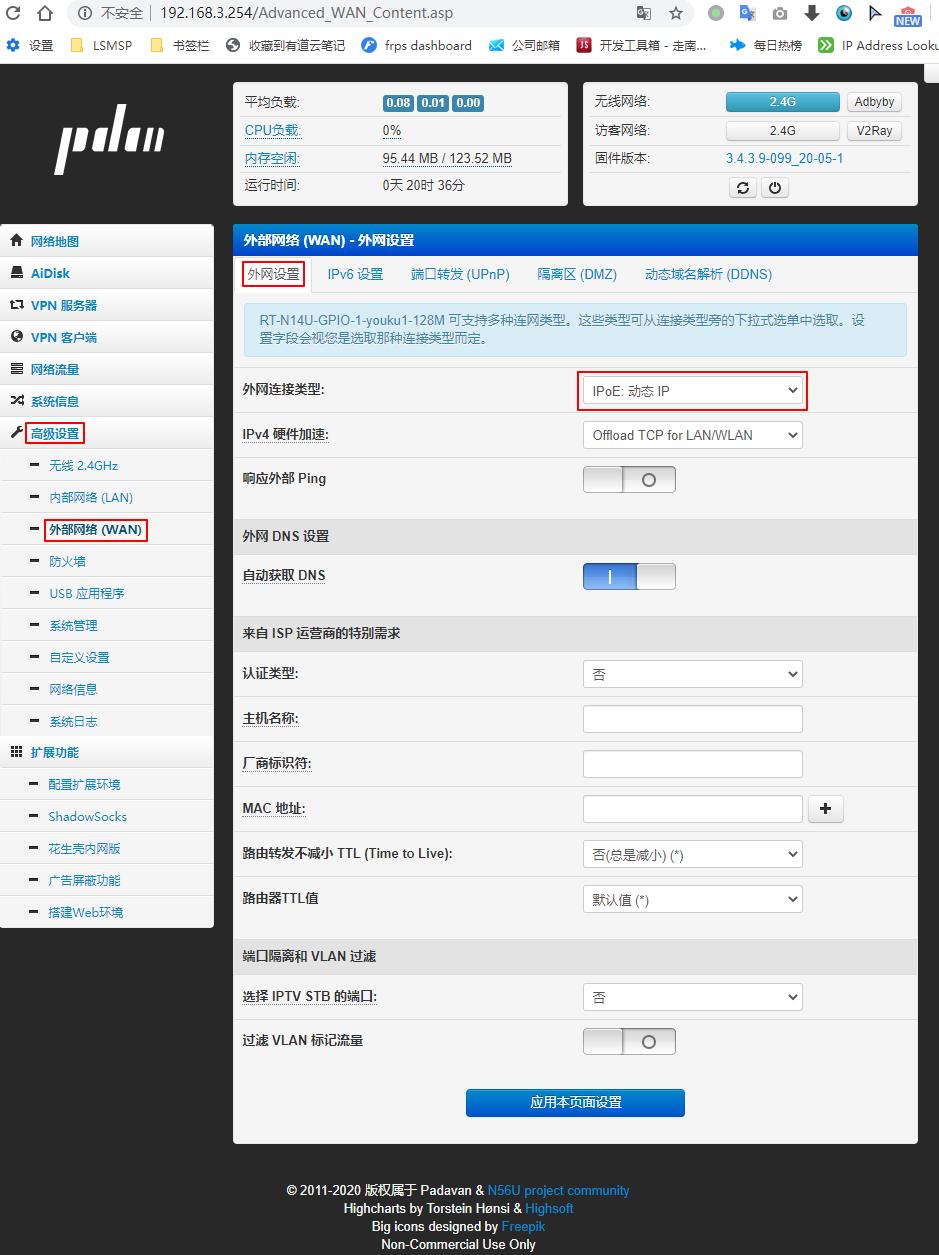Open the translate page icon in address bar
This screenshot has width=939, height=1255.
(x=644, y=13)
